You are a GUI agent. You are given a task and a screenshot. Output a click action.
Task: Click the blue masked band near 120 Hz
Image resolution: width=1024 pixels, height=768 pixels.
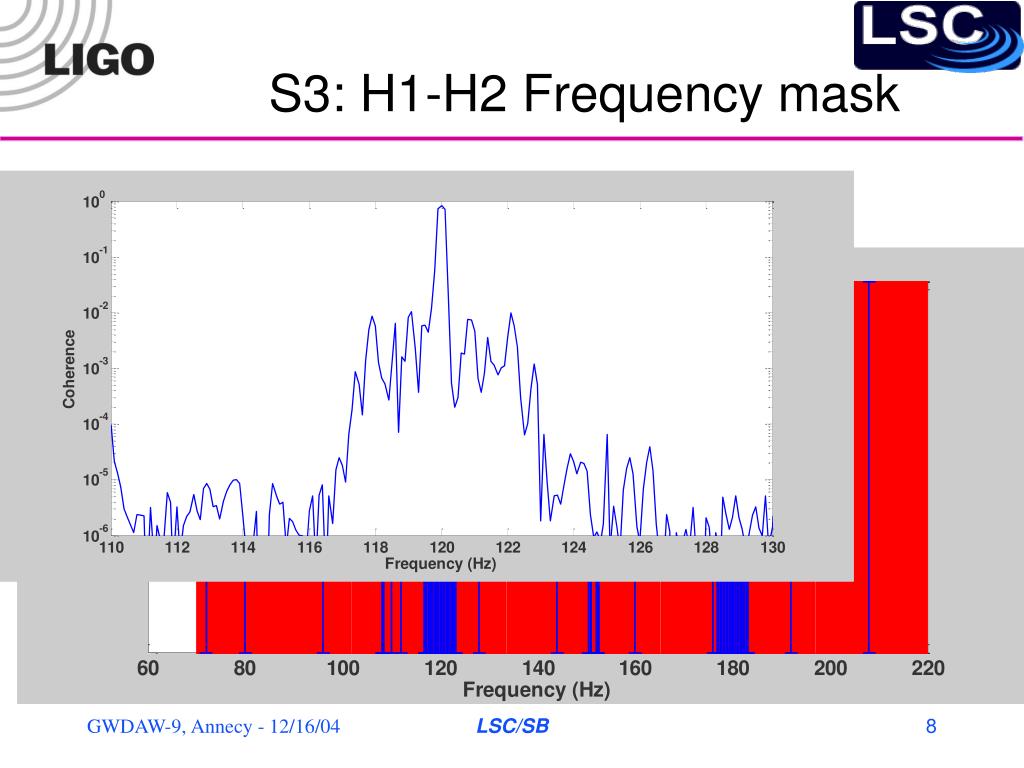(440, 617)
